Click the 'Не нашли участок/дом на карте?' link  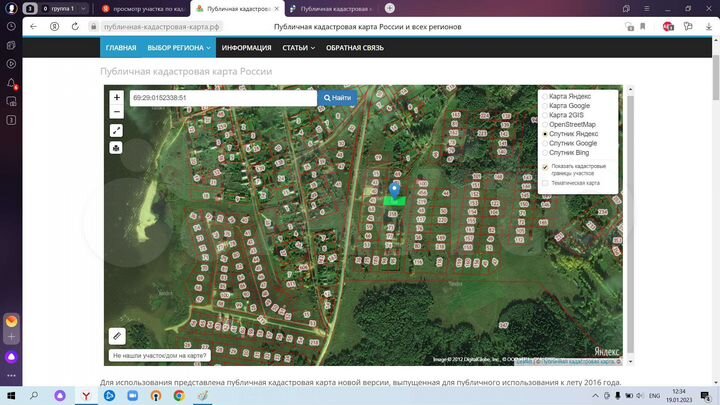[x=160, y=356]
